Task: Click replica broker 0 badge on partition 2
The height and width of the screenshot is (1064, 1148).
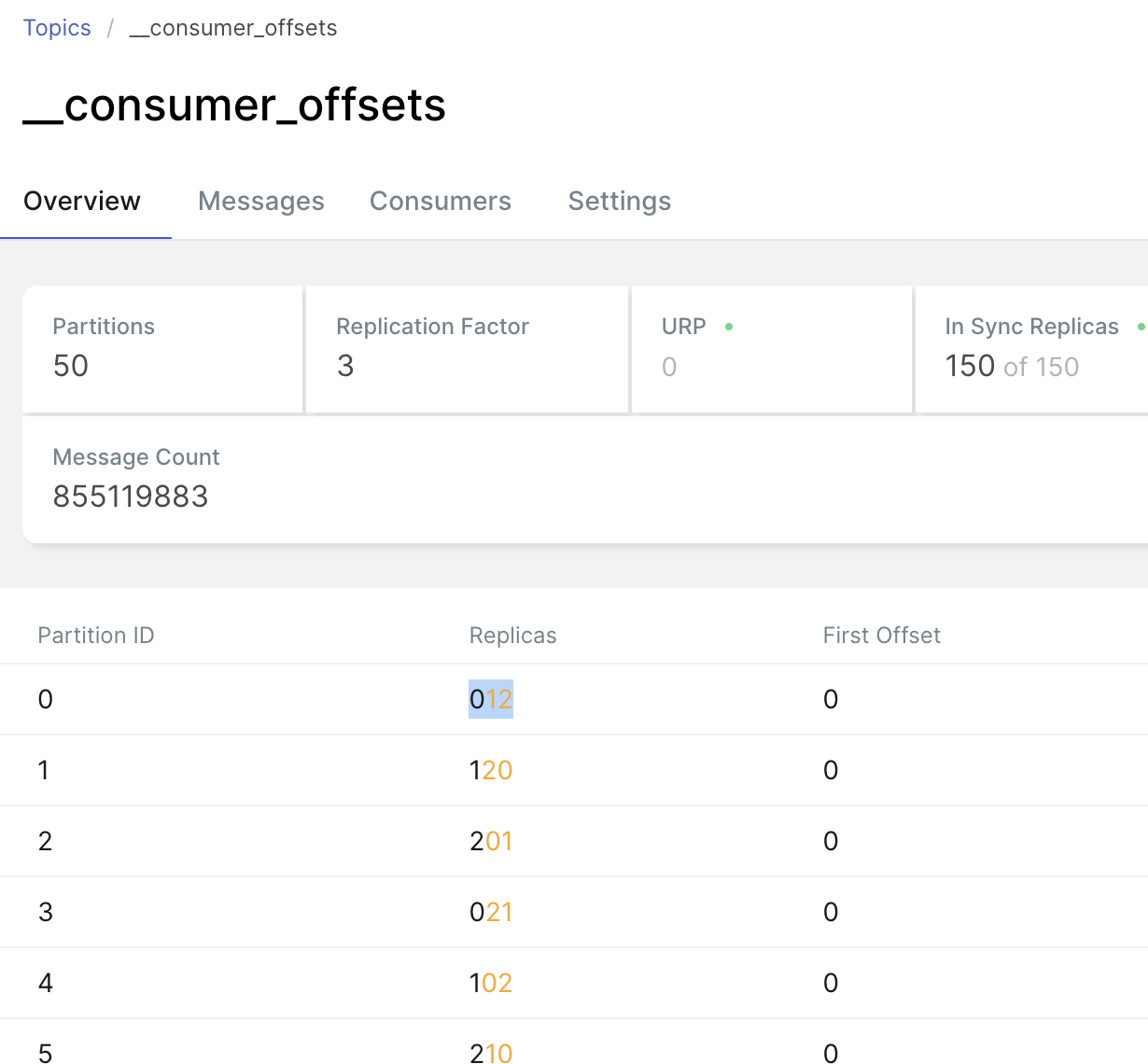Action: point(489,841)
